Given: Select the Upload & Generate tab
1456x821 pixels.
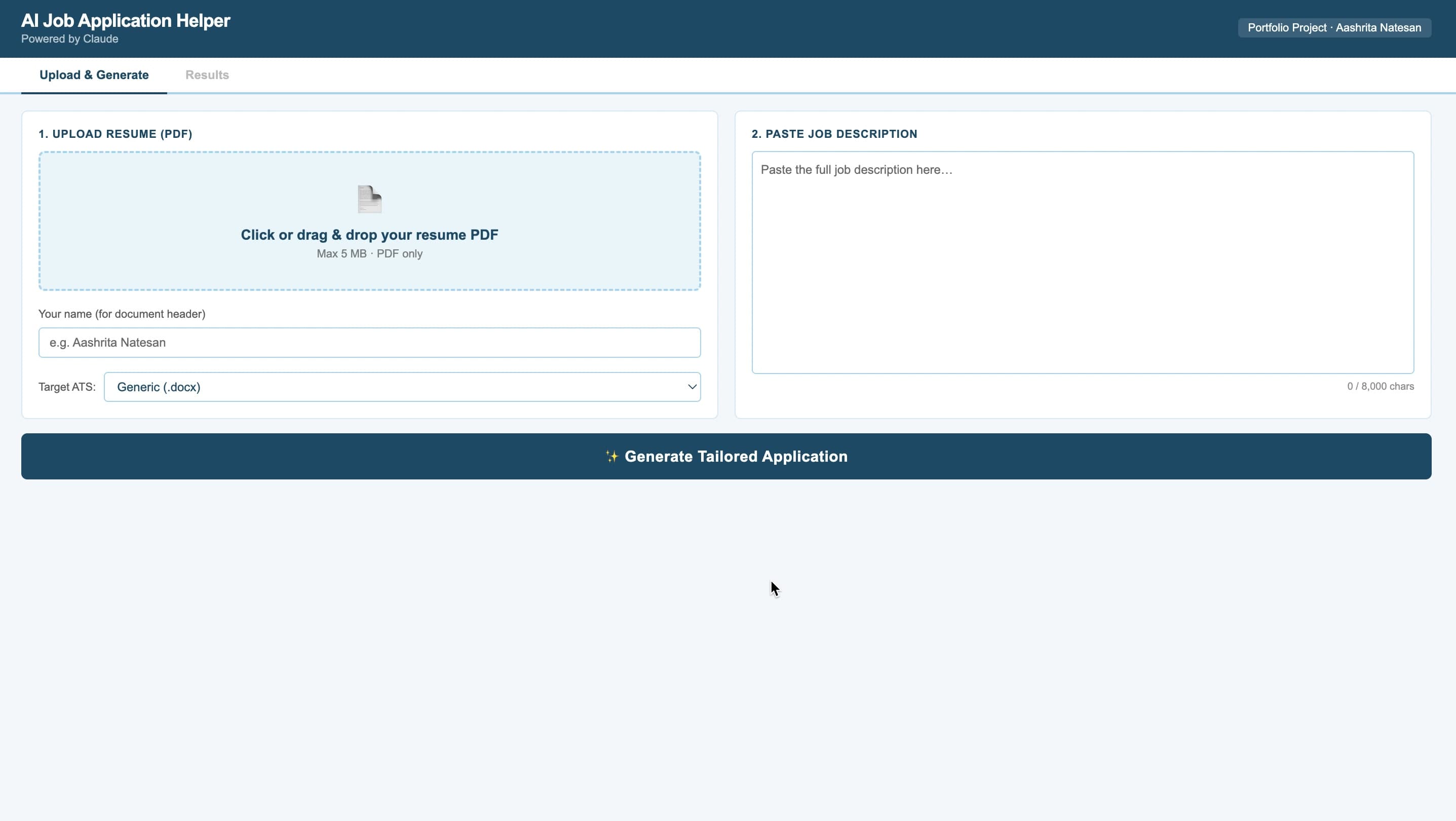Looking at the screenshot, I should [94, 75].
